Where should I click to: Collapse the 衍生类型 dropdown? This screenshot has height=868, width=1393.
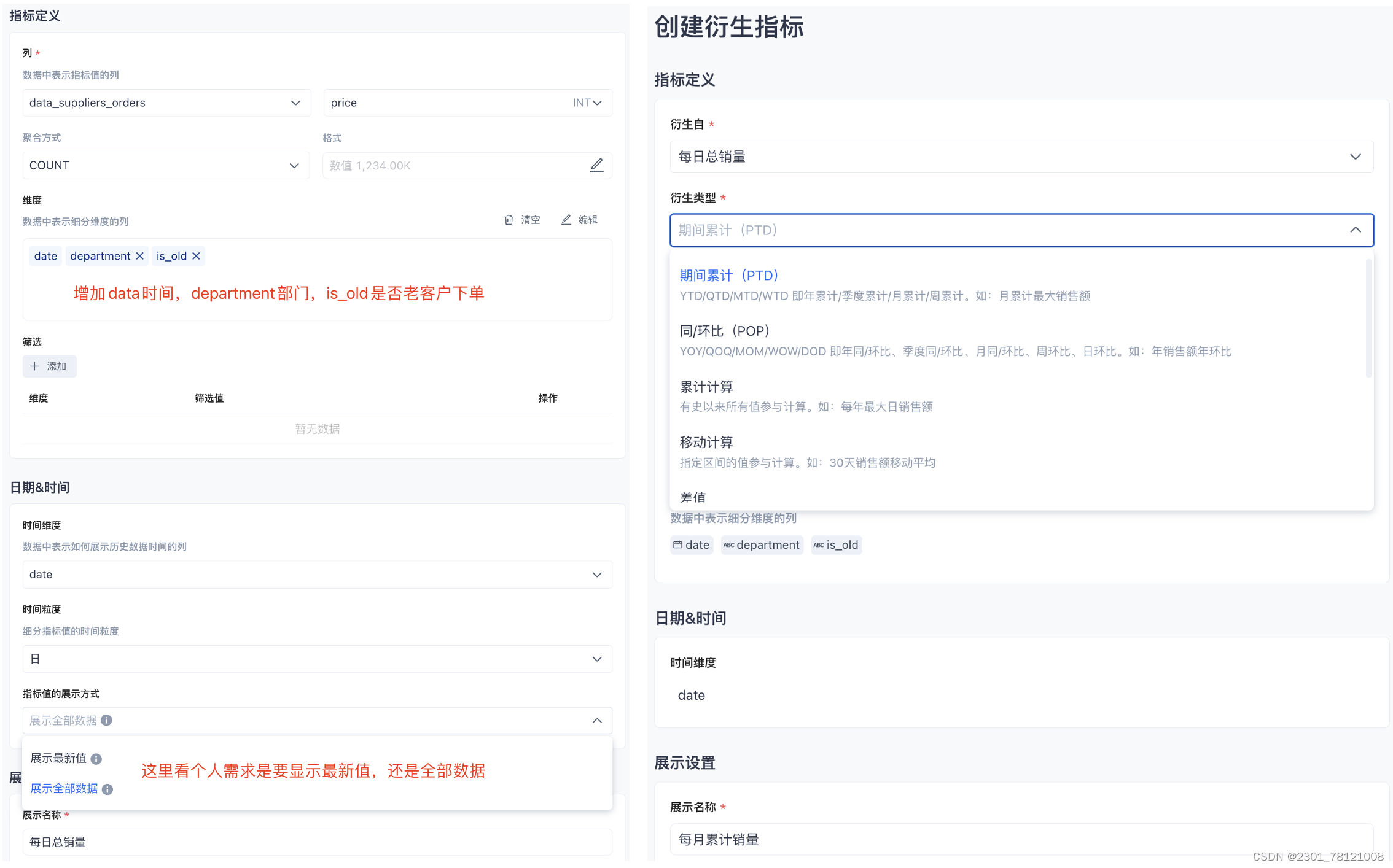(x=1356, y=230)
